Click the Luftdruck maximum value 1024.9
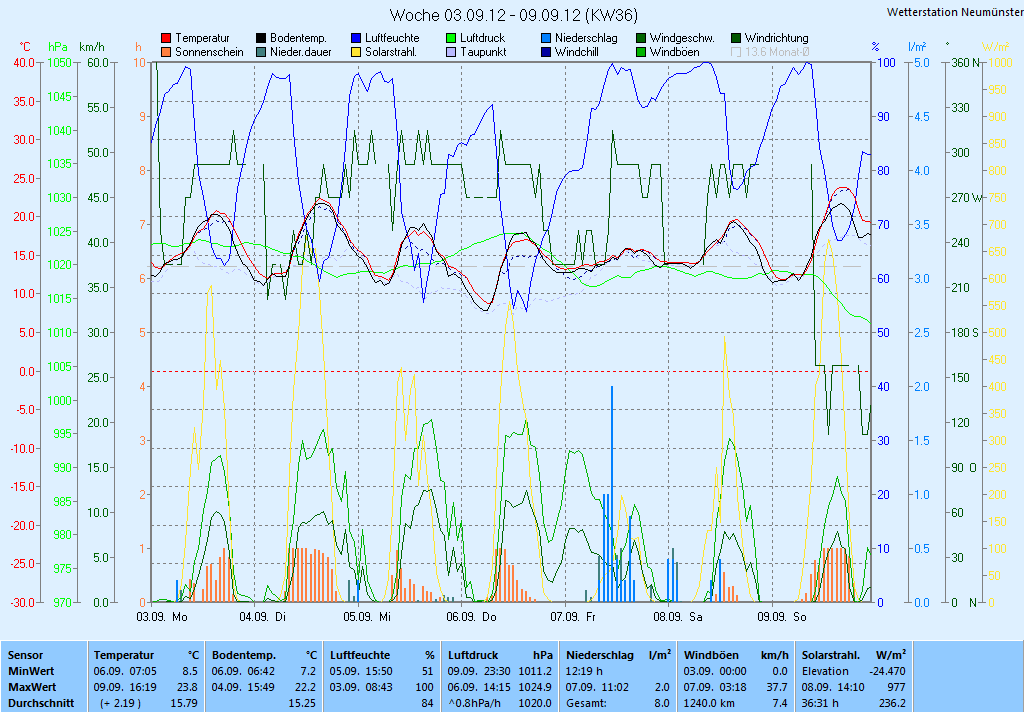Screen dimensions: 1024x712 tap(536, 687)
